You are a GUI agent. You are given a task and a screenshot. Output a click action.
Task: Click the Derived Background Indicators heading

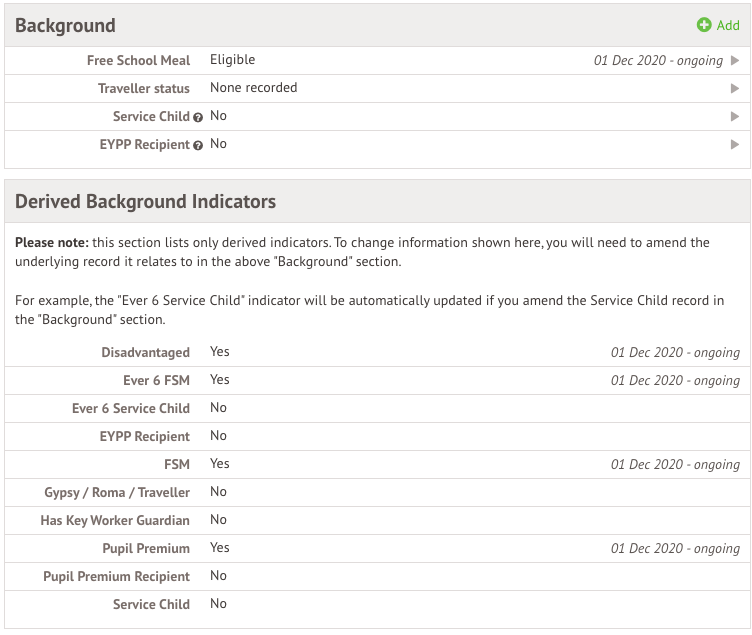[145, 201]
